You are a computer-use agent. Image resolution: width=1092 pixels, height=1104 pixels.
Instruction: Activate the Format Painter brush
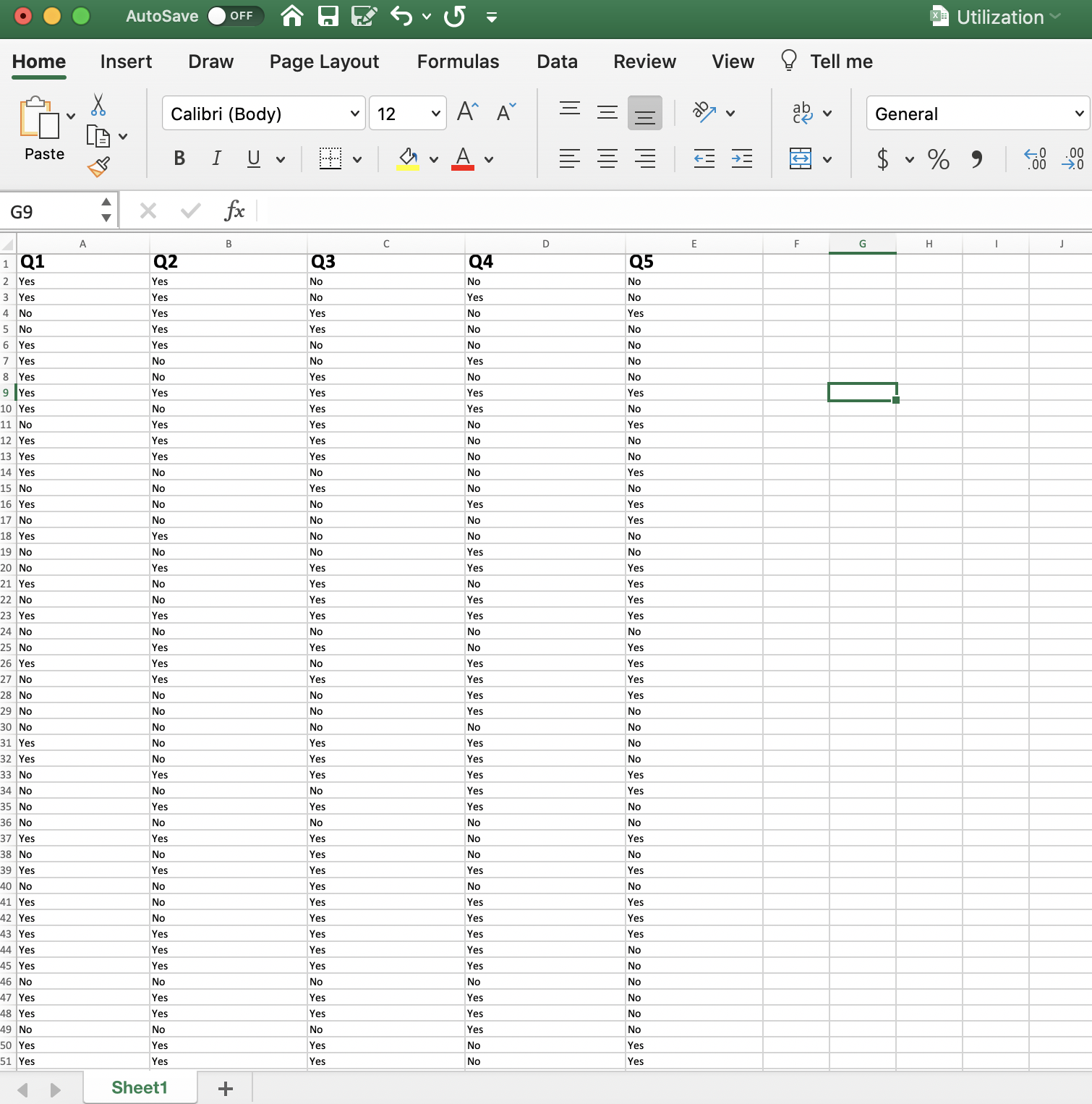pyautogui.click(x=98, y=167)
